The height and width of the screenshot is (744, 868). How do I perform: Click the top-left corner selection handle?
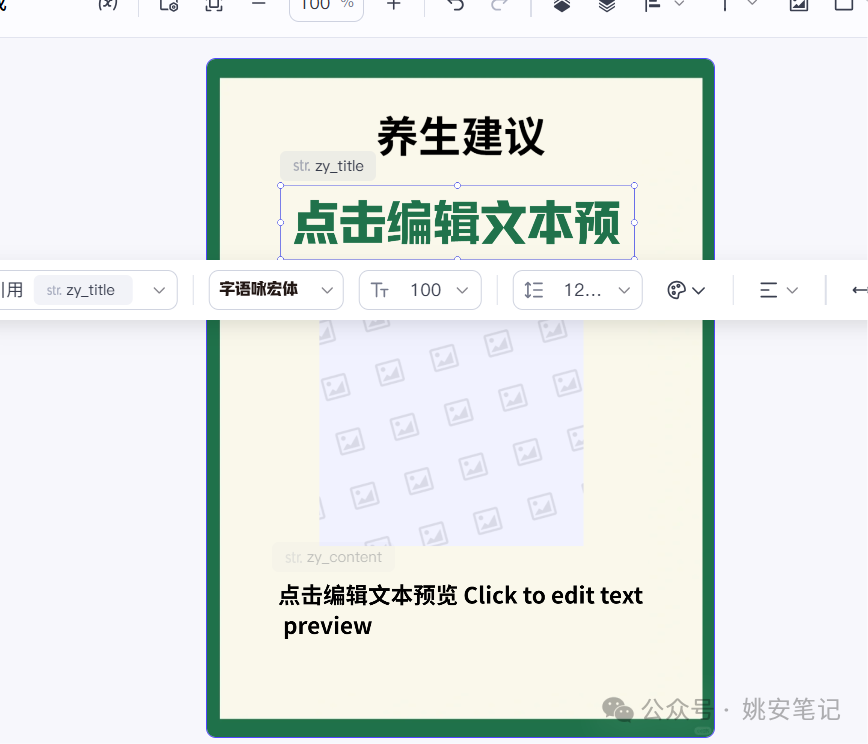tap(281, 185)
